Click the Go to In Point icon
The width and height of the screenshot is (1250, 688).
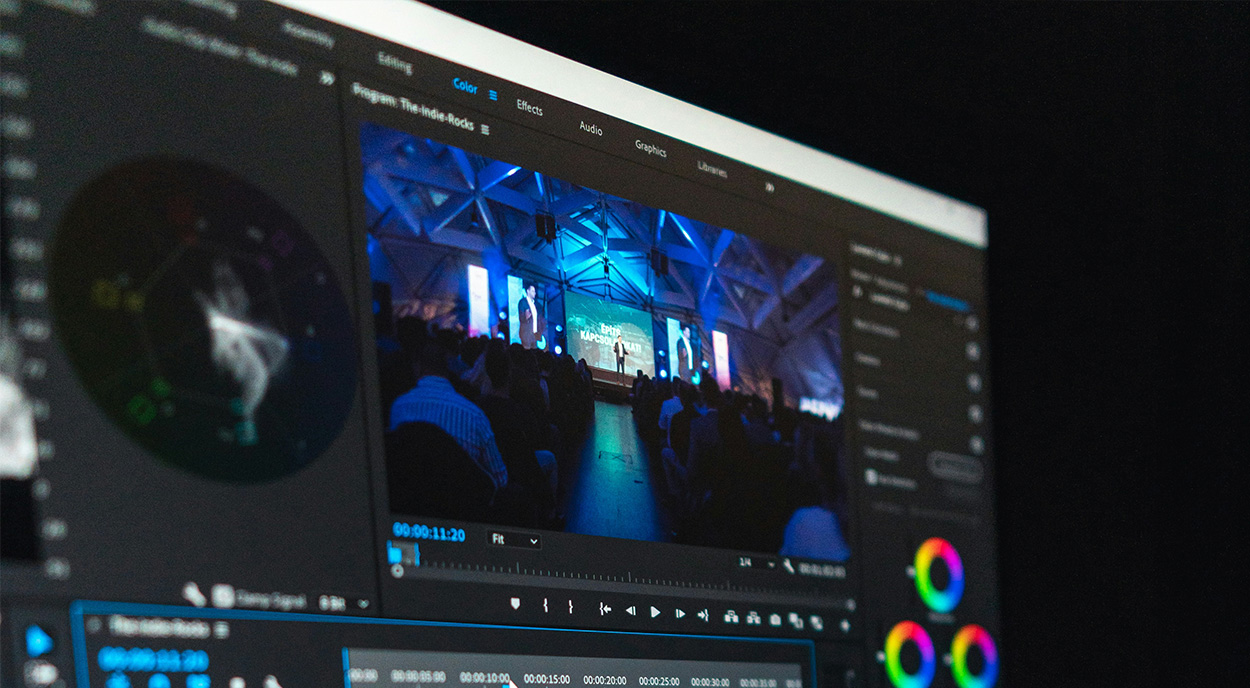(x=603, y=610)
